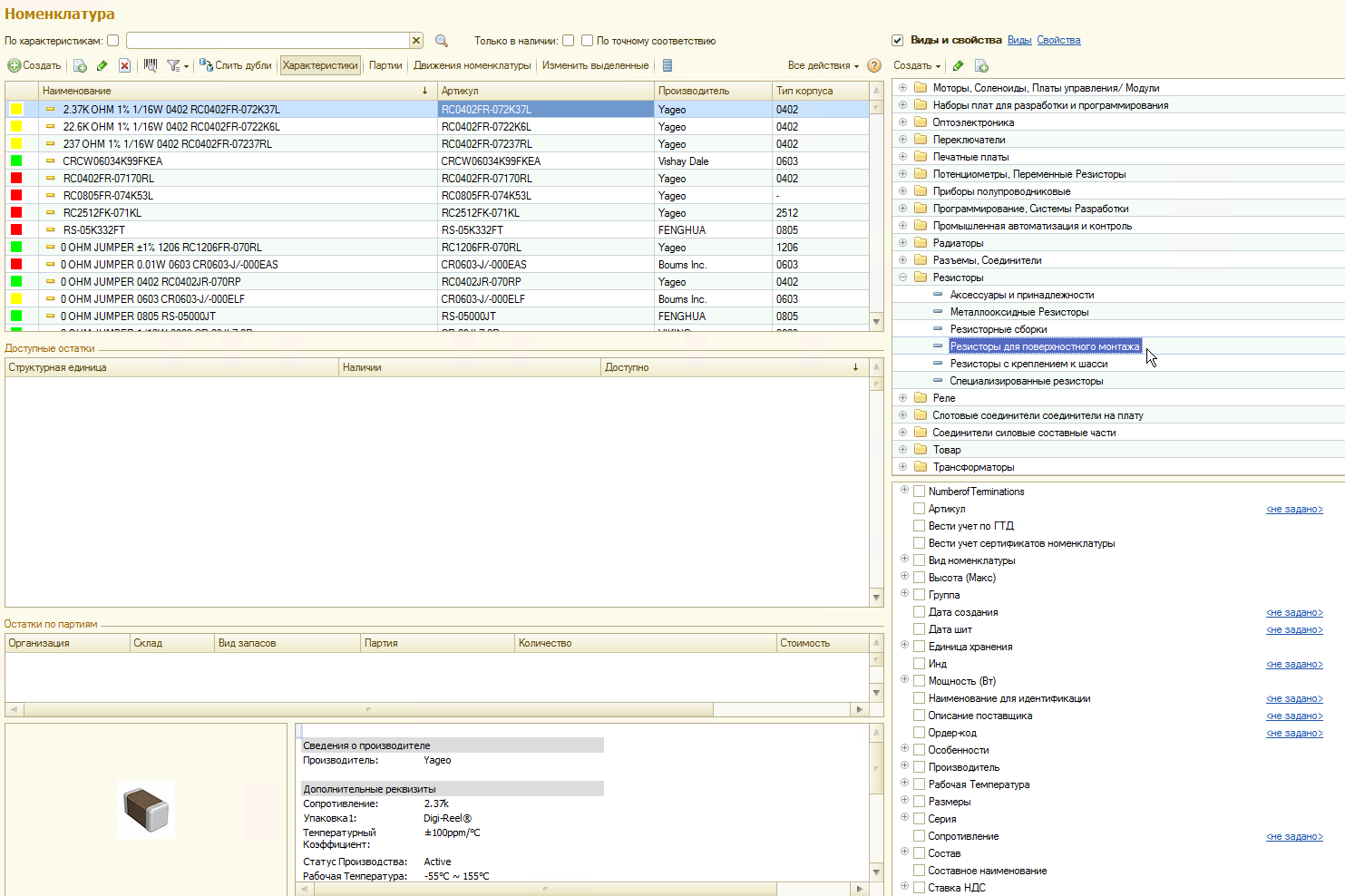Uncheck the Виды и свойства checkbox
Viewport: 1345px width, 896px height.
898,40
